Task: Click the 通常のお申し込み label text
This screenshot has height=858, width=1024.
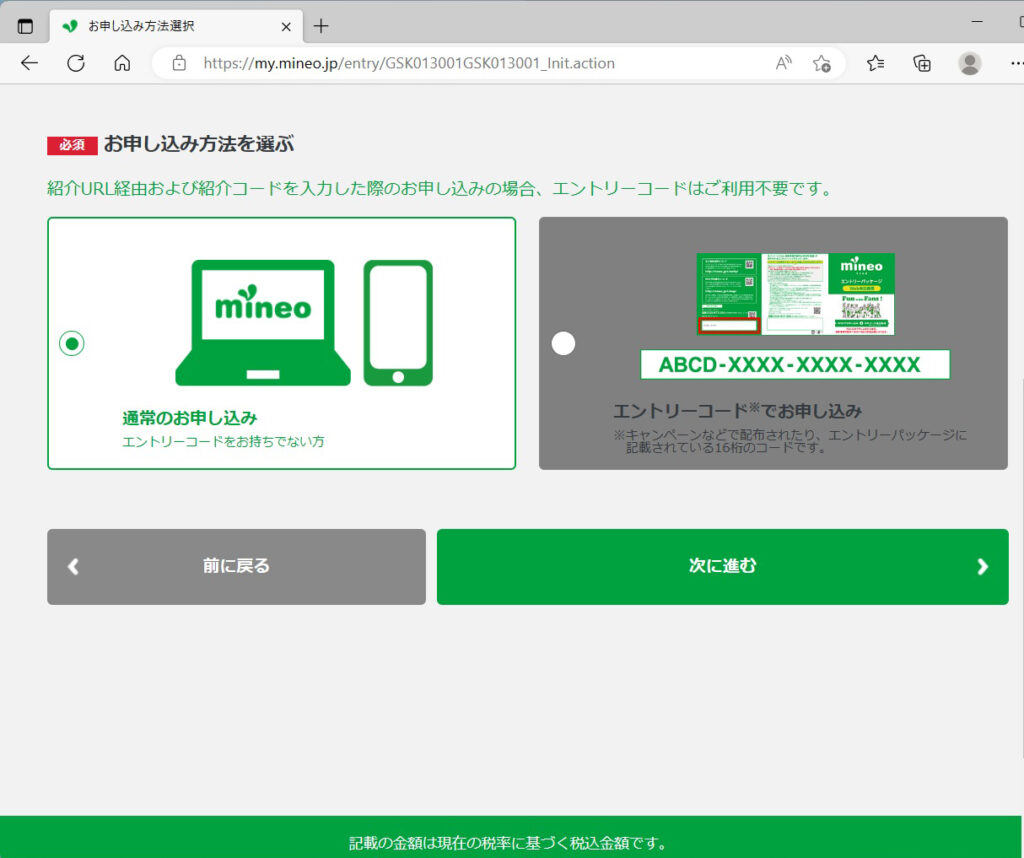Action: point(189,418)
